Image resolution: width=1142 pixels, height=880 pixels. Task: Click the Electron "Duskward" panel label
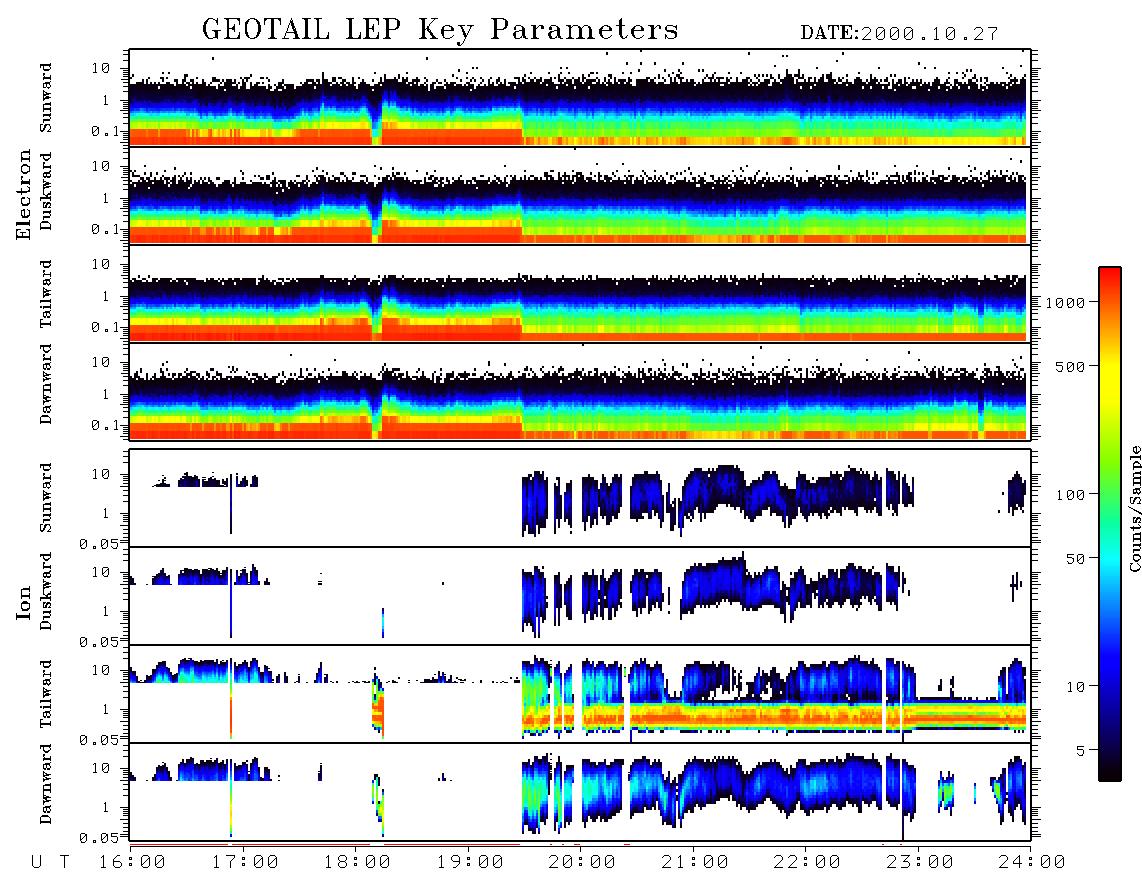(46, 191)
